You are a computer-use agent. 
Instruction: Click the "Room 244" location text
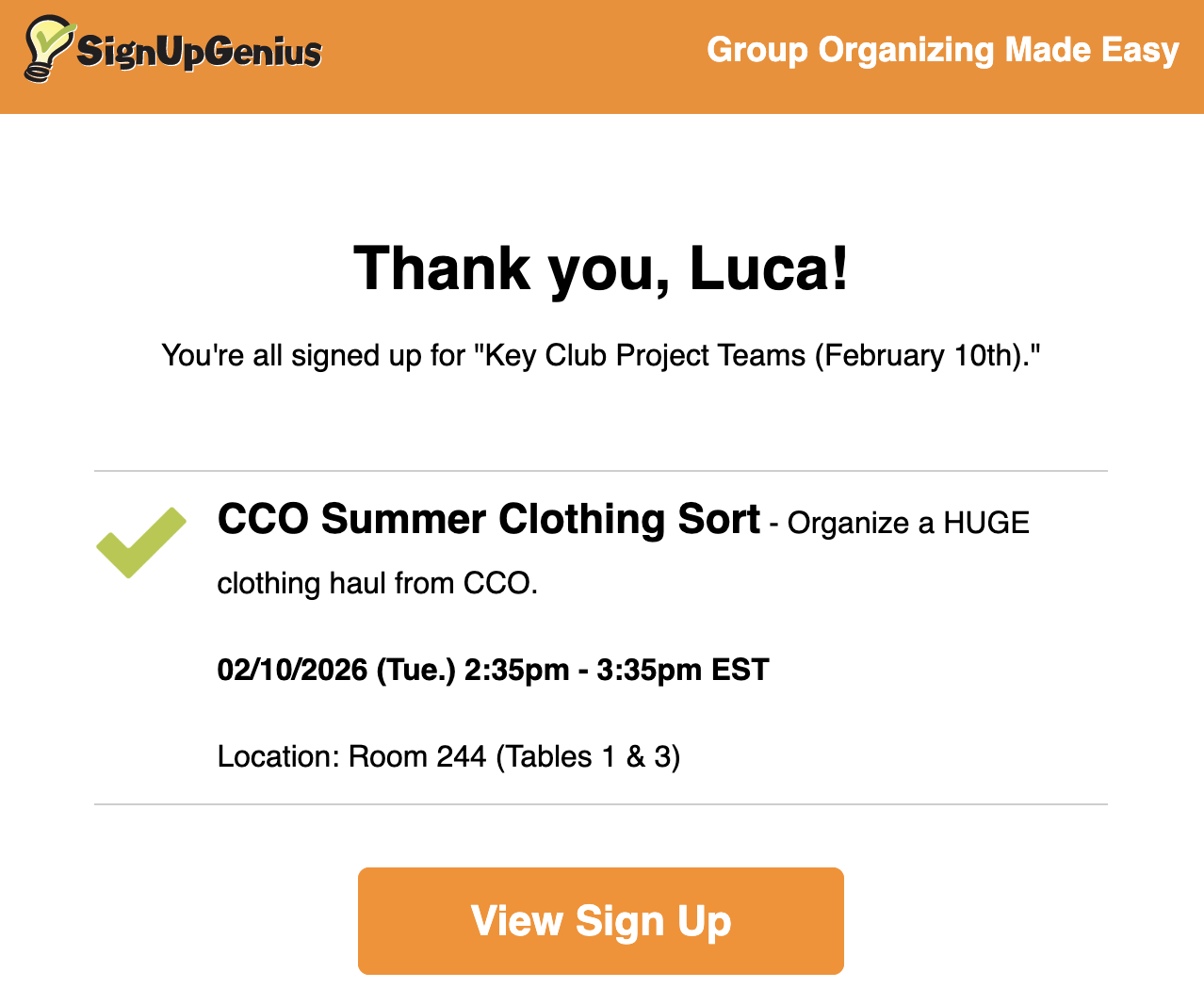click(x=417, y=757)
